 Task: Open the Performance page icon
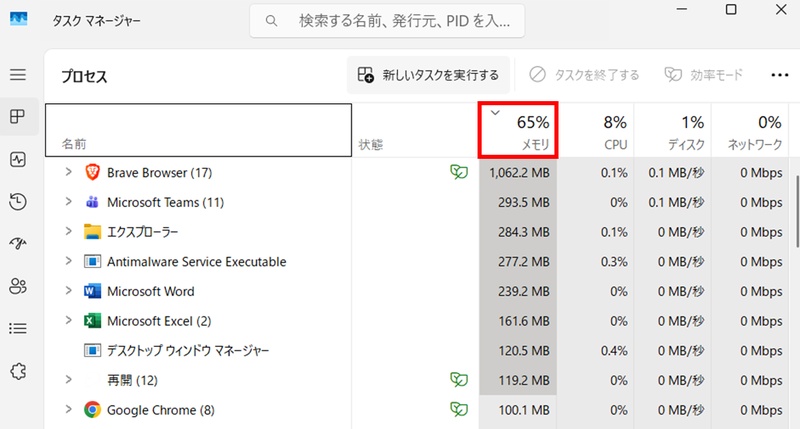click(x=18, y=160)
